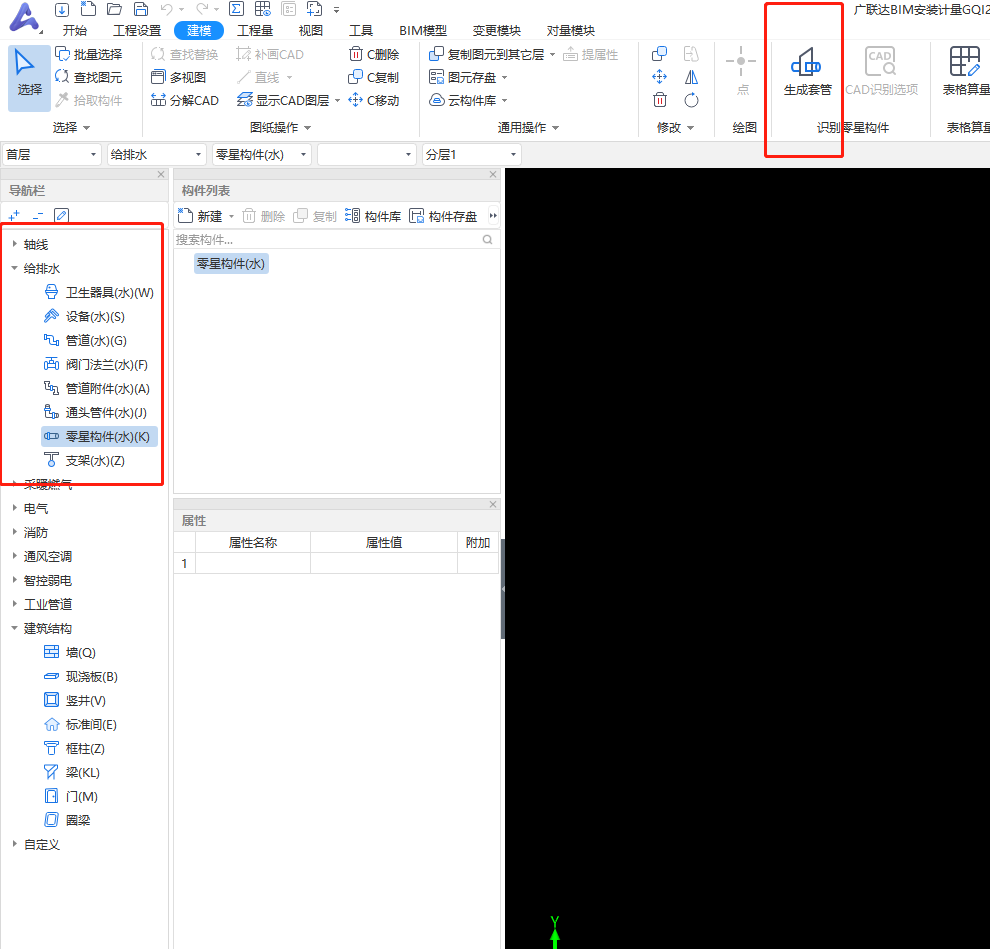Viewport: 990px width, 949px height.
Task: Select 卫生器具(水)(W) in navigation tree
Action: (x=99, y=292)
